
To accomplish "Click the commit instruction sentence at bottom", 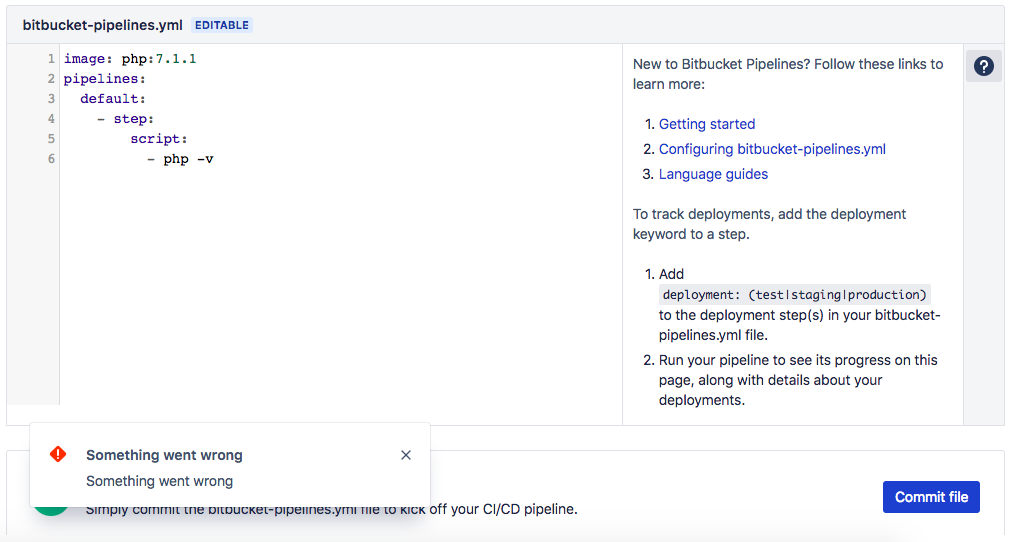I will tap(331, 509).
